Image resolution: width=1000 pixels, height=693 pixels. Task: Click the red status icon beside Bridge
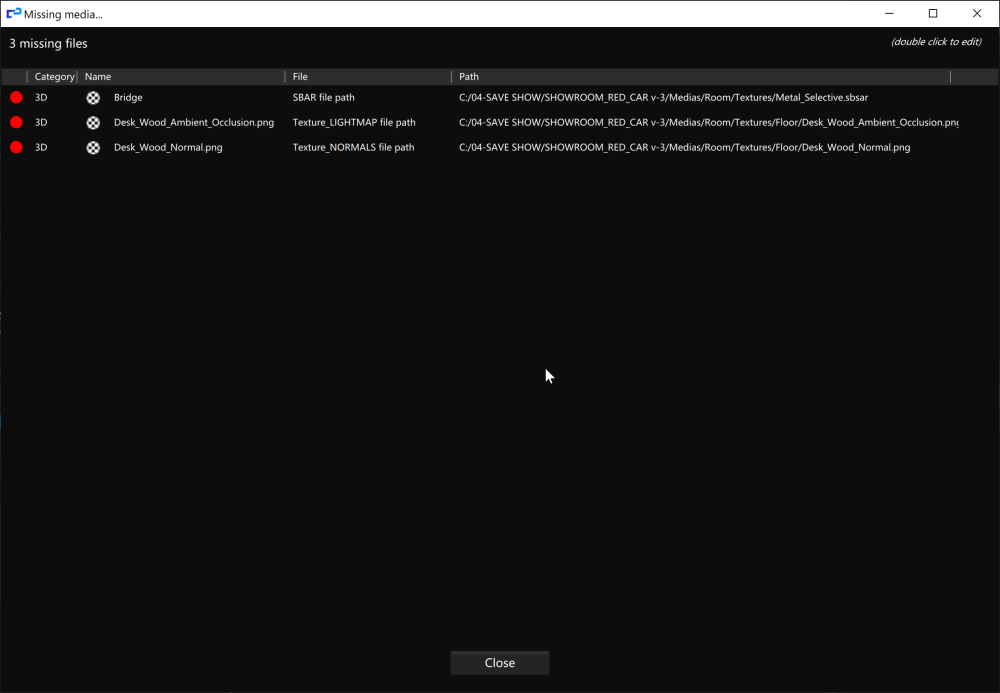[x=14, y=97]
